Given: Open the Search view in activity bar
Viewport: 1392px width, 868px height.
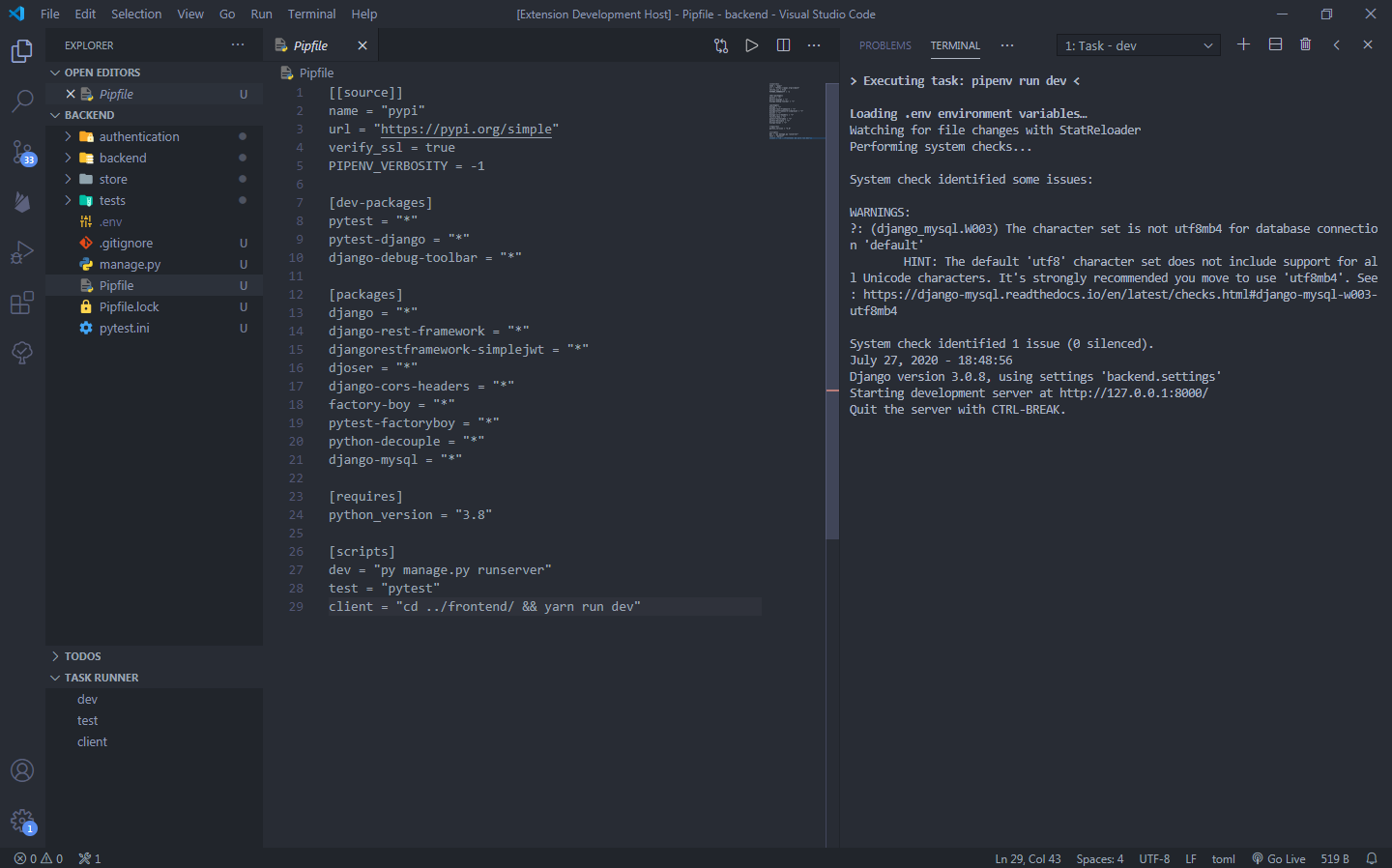Looking at the screenshot, I should 22,101.
